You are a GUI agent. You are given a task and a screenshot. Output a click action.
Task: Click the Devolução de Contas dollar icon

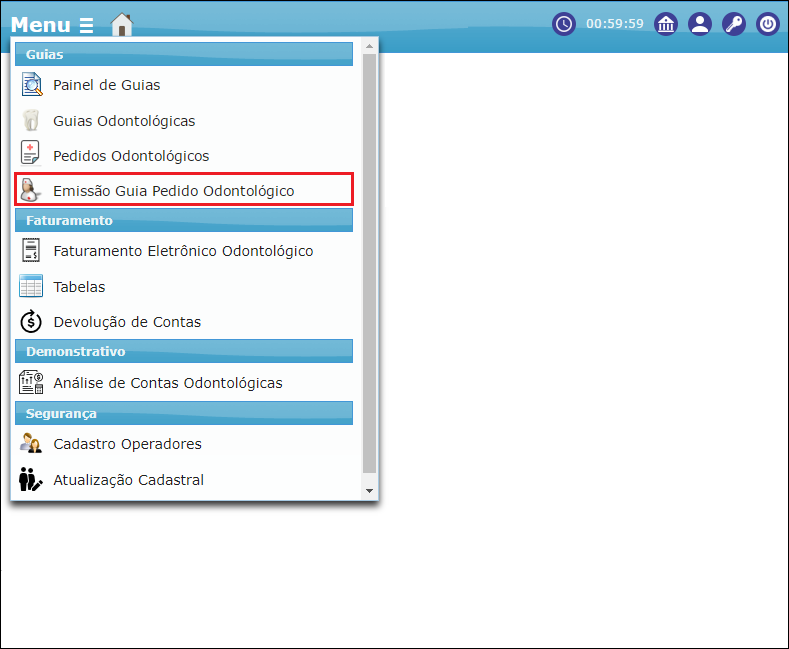pos(31,321)
